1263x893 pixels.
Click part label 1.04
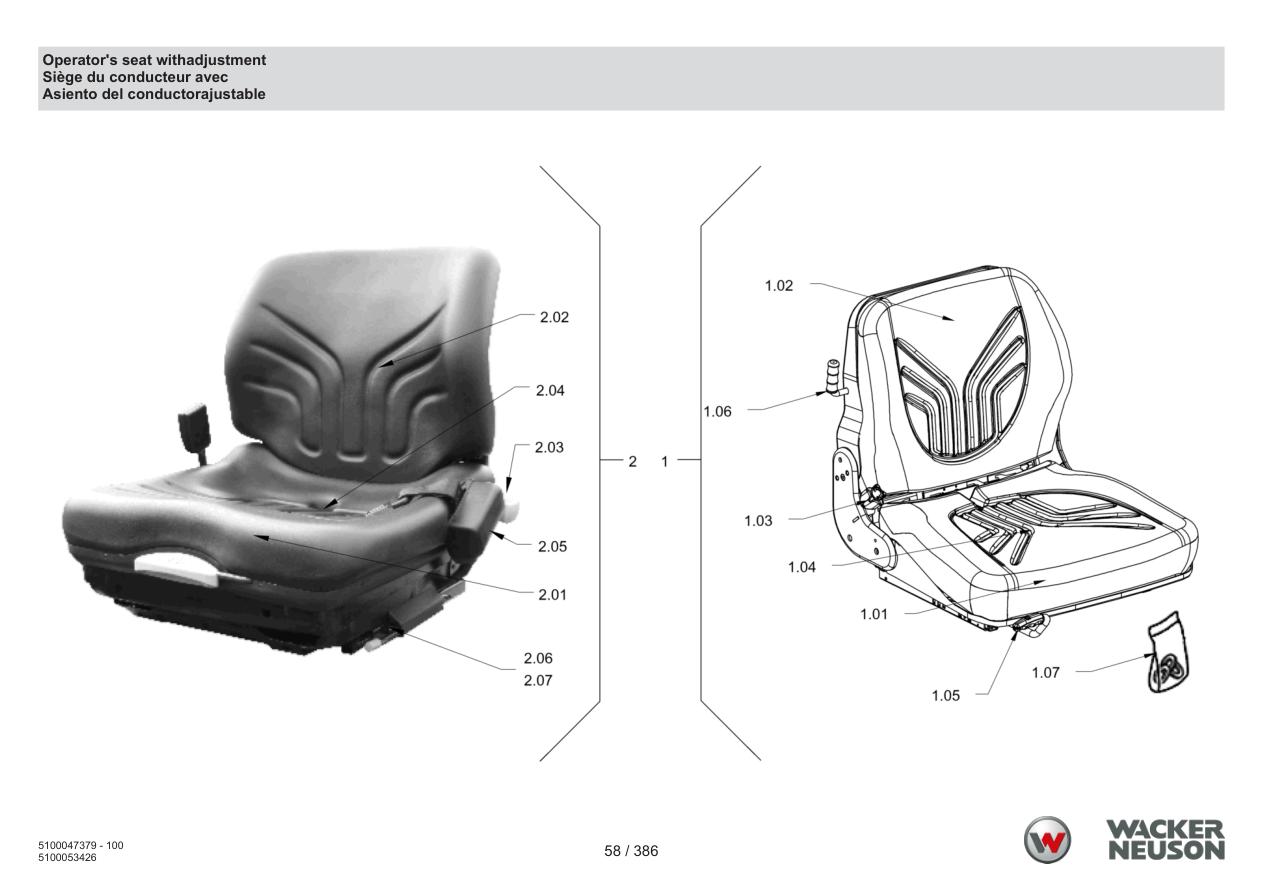pyautogui.click(x=802, y=567)
